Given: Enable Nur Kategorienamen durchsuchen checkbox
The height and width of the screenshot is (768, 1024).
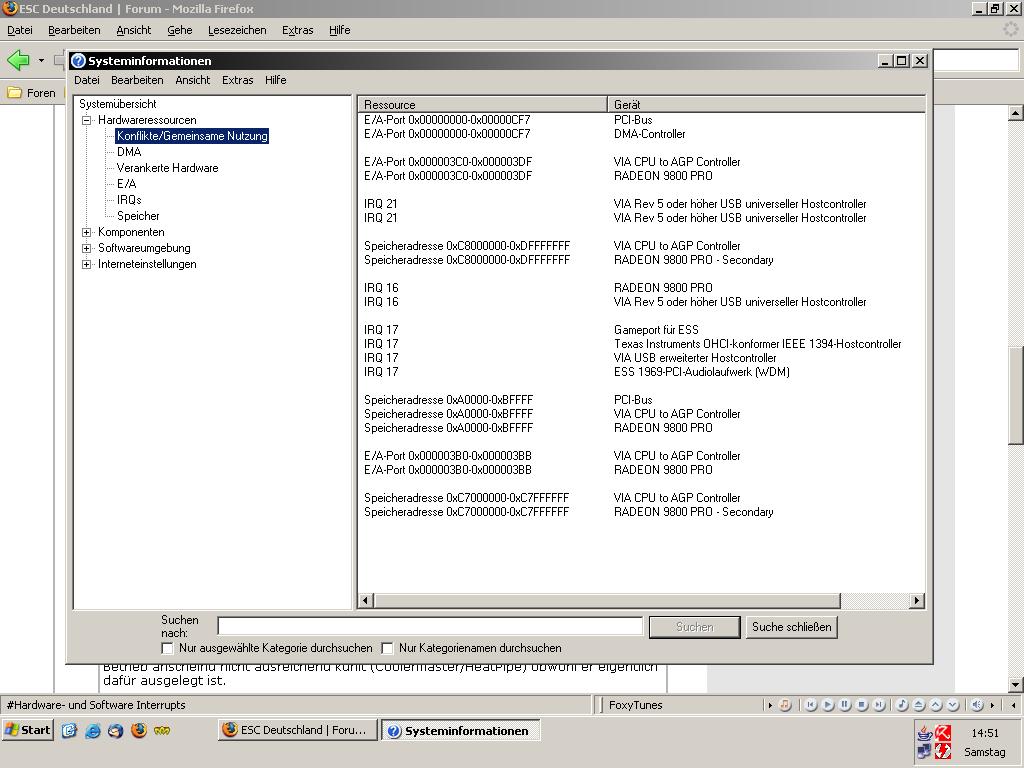Looking at the screenshot, I should coord(387,648).
